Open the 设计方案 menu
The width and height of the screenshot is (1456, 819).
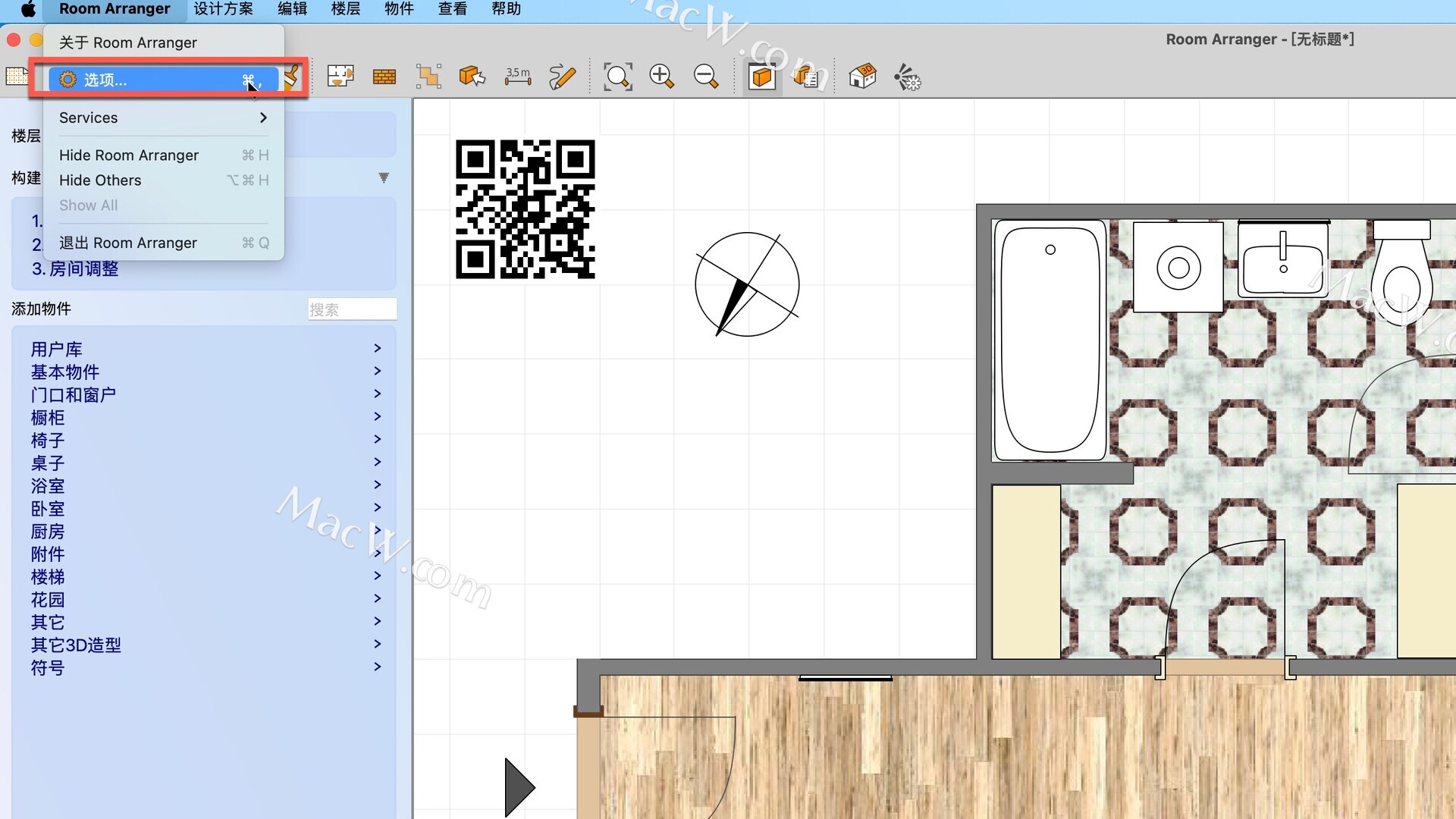point(223,9)
